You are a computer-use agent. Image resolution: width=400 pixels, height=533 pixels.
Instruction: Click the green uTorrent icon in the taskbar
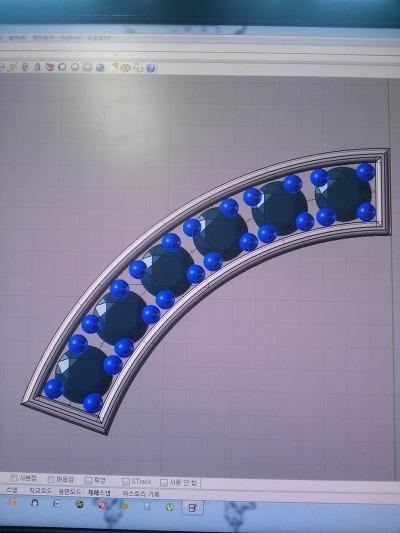pos(170,507)
